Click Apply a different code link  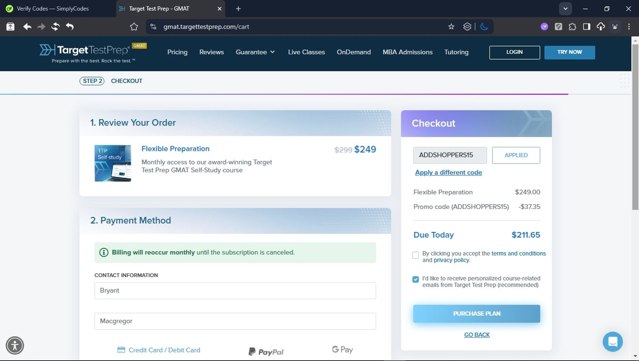pos(448,172)
